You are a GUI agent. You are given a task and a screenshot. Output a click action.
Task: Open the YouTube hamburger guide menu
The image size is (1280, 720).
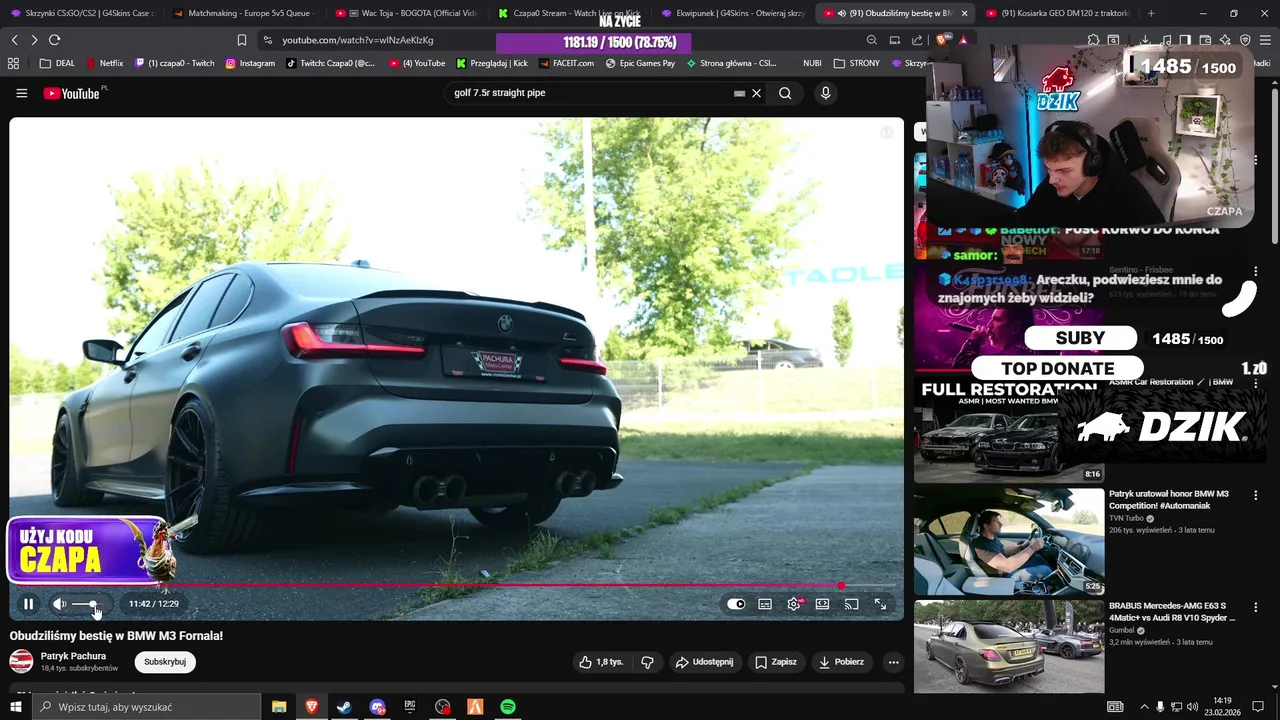coord(22,93)
